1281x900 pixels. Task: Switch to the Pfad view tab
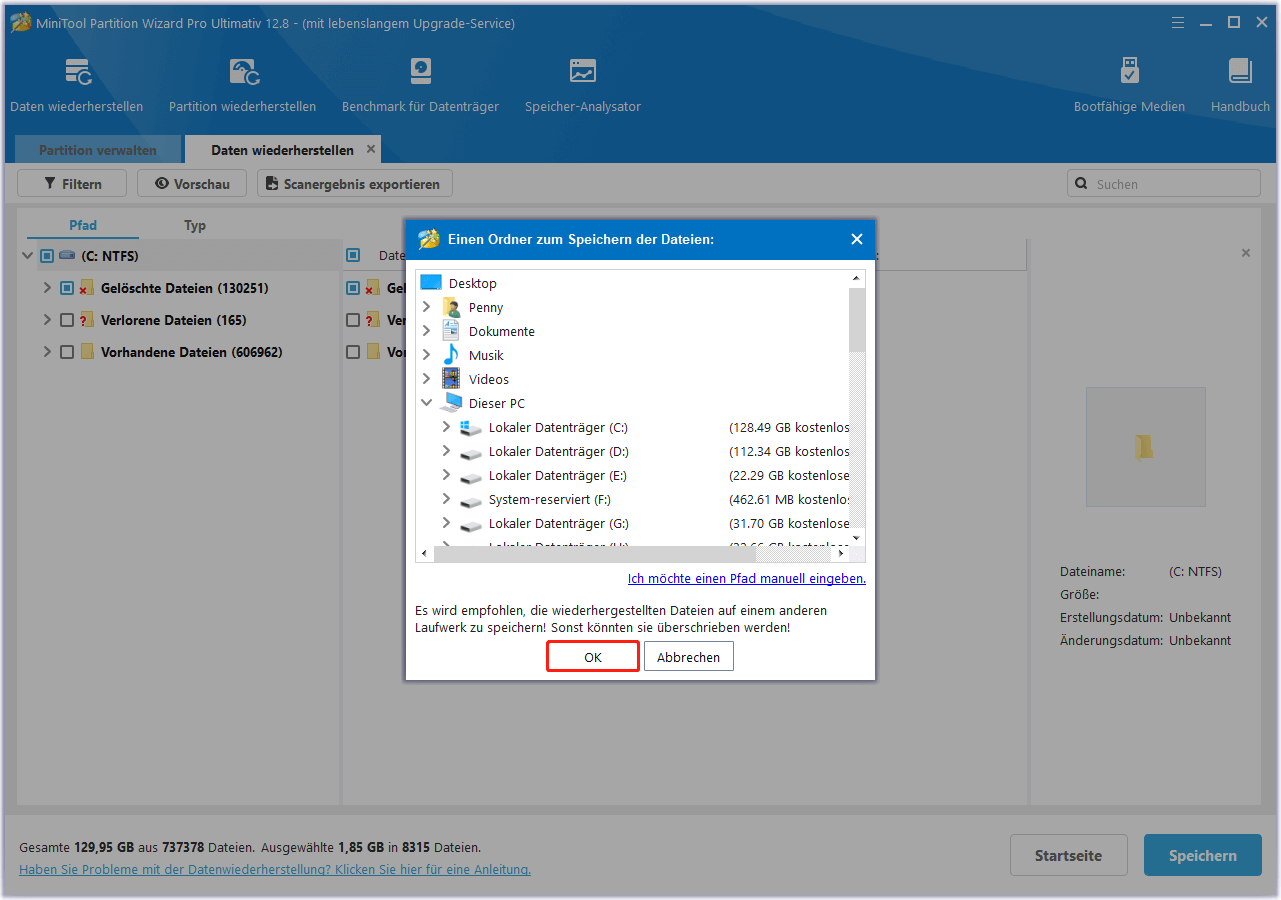(83, 225)
